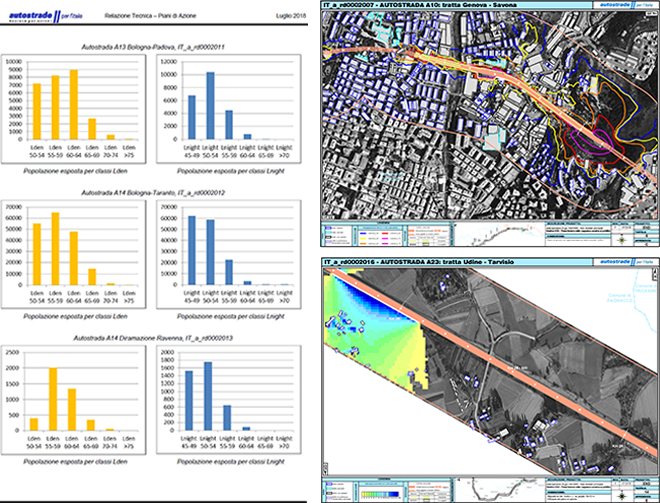Click the 'Autostrada A13 Bologna-Padova' chart title
Viewport: 660px width, 503px height.
(x=153, y=47)
